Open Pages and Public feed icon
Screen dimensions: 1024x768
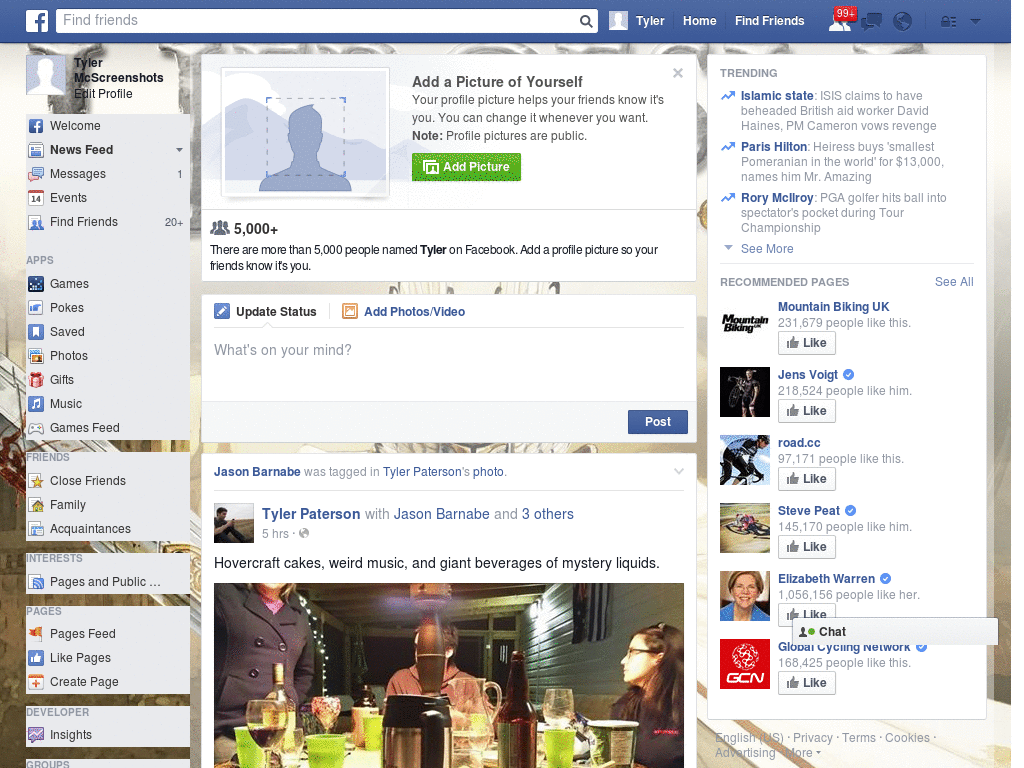pos(36,582)
